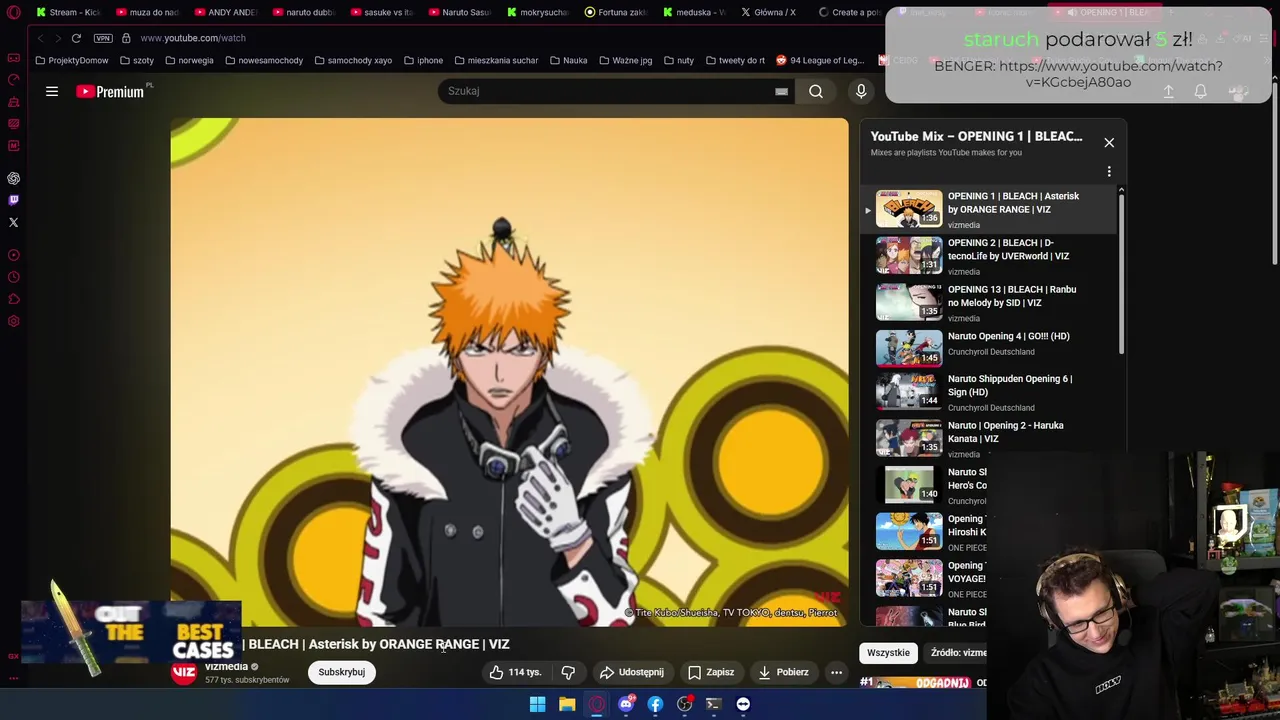1280x720 pixels.
Task: Subscribe to vizmedia with Subskrybuj button
Action: pyautogui.click(x=341, y=672)
